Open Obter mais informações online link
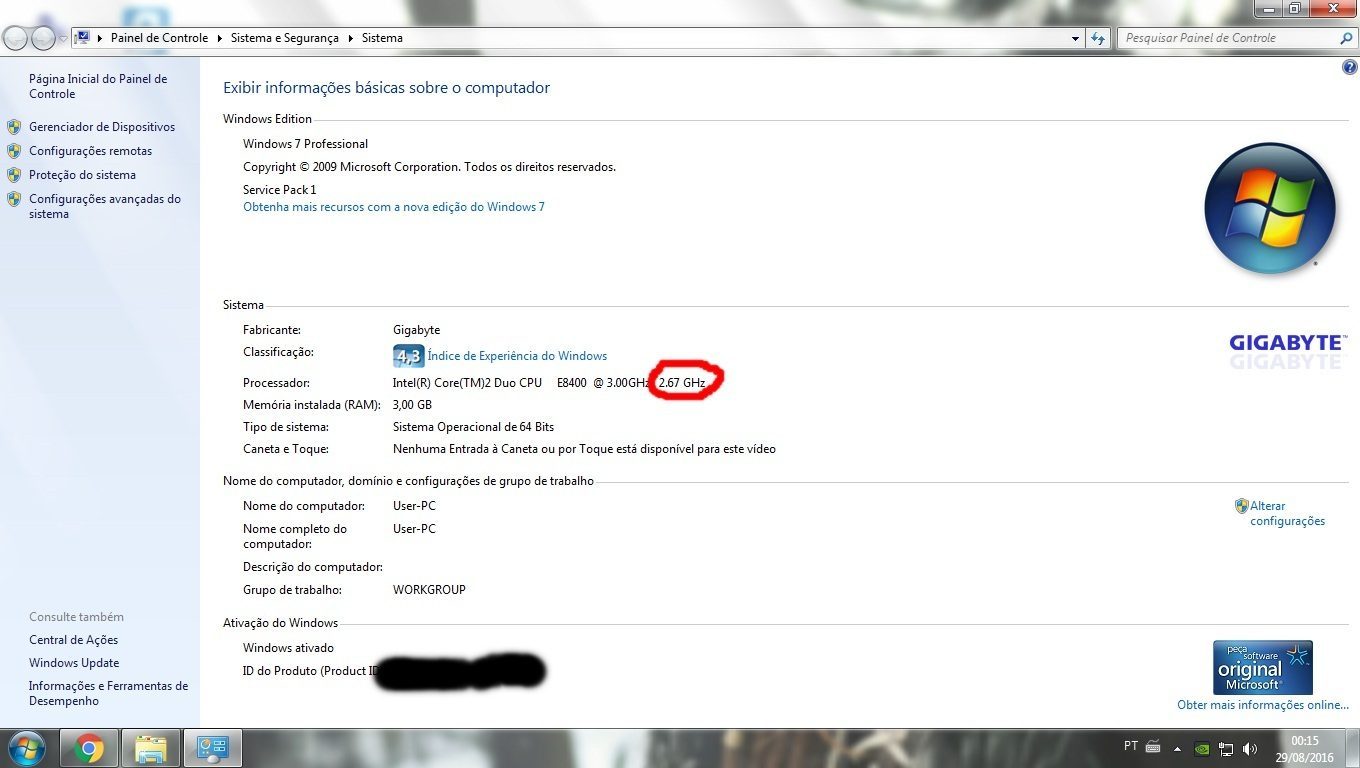The height and width of the screenshot is (768, 1360). point(1263,705)
